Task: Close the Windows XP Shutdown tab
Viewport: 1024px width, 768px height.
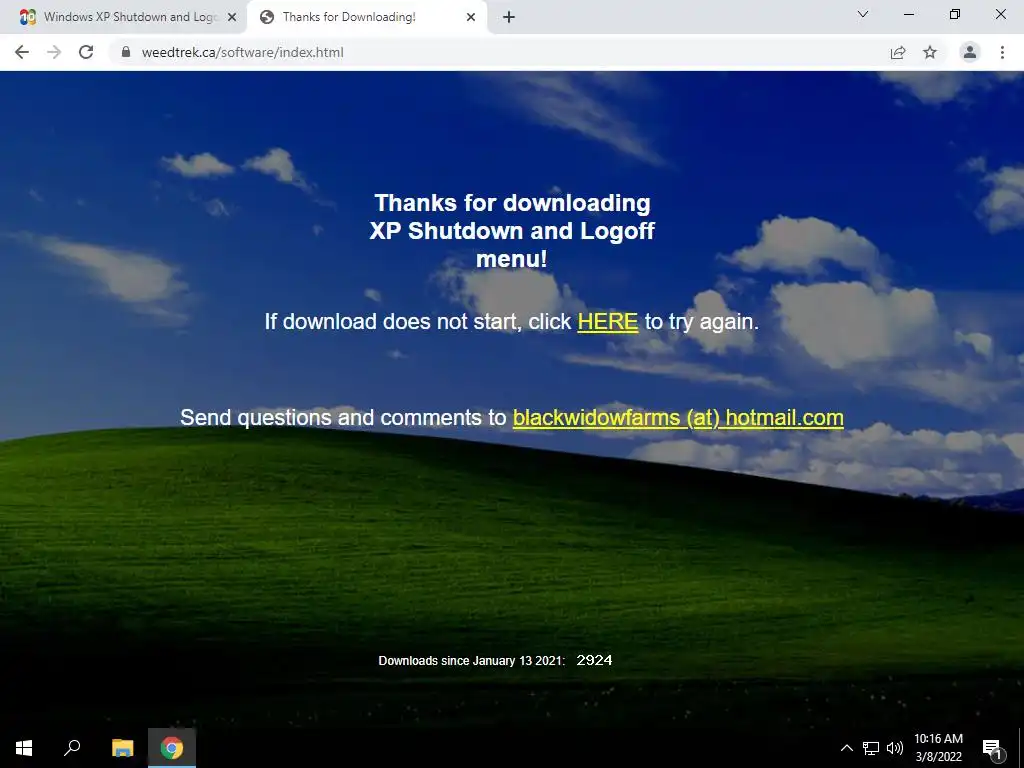Action: tap(232, 17)
